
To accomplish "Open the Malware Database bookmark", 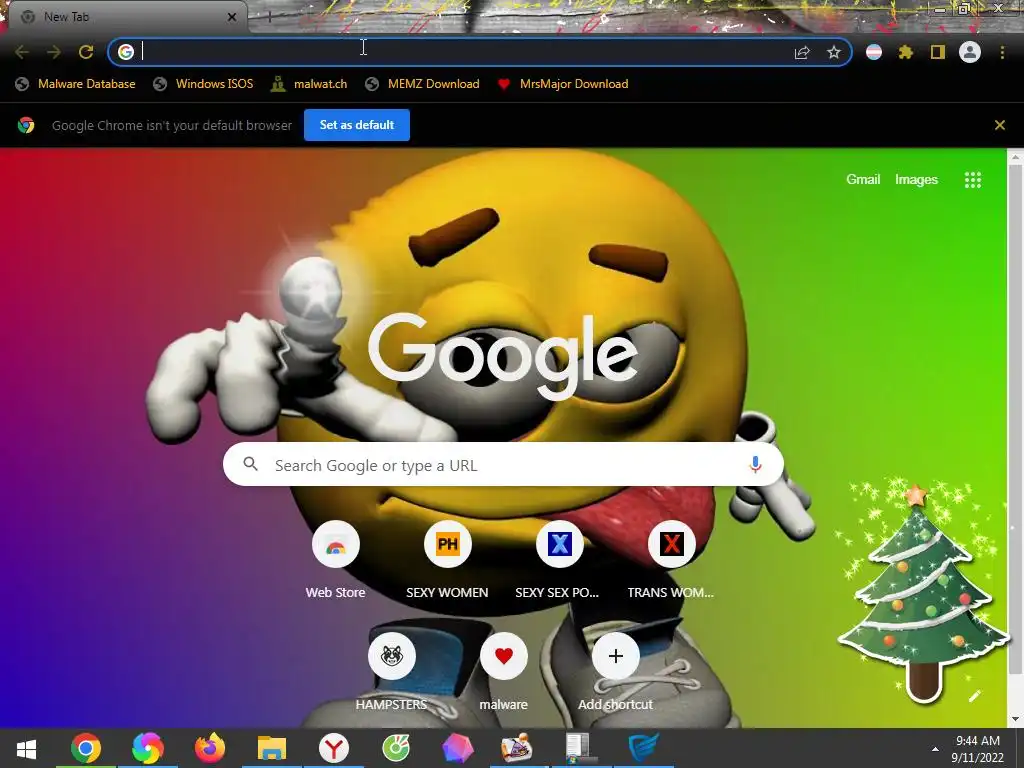I will pyautogui.click(x=75, y=84).
